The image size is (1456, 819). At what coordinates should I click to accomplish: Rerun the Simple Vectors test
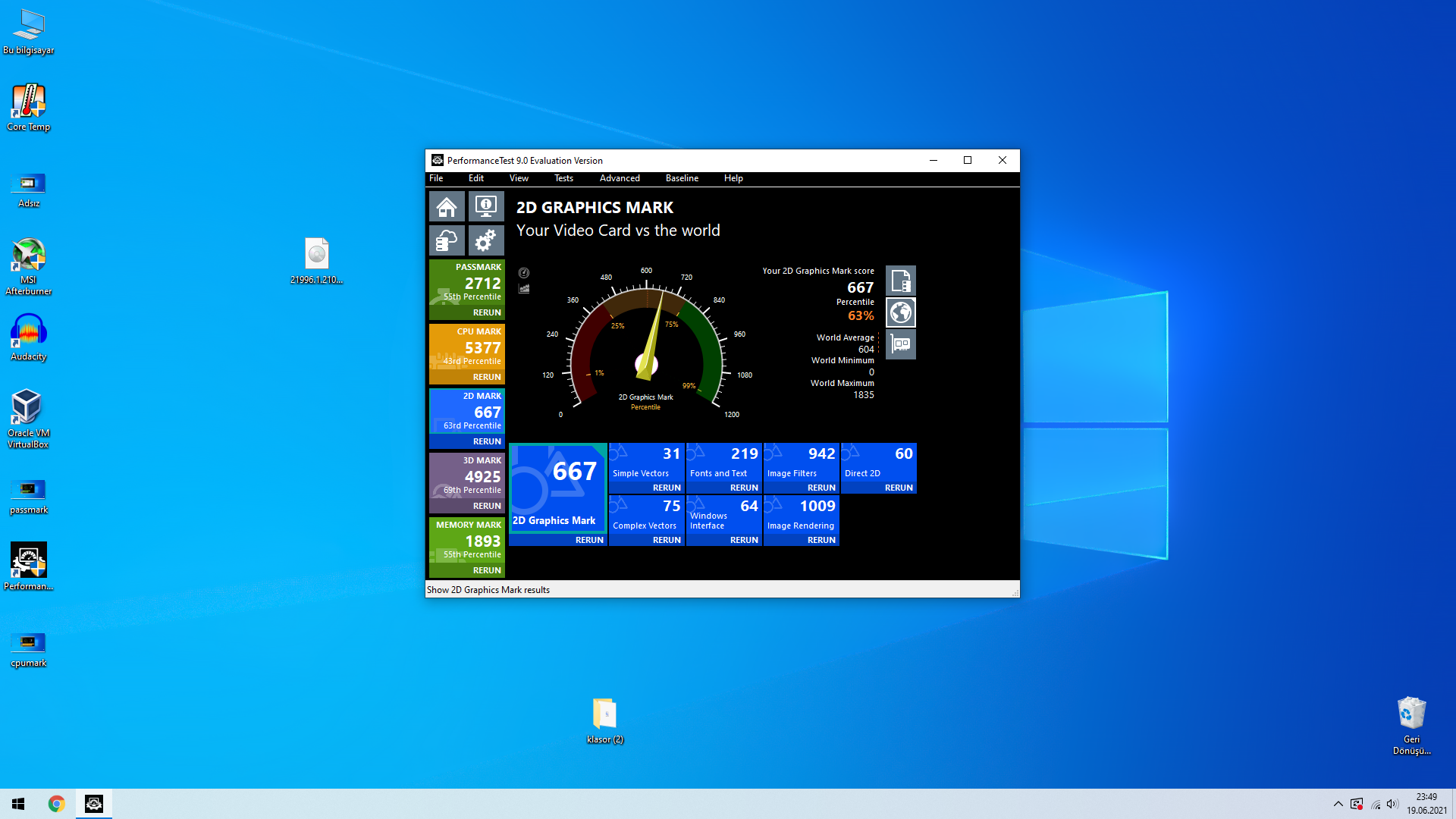[667, 488]
